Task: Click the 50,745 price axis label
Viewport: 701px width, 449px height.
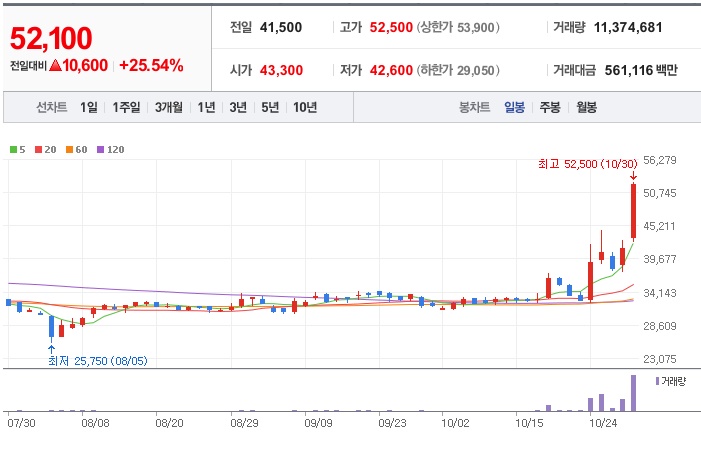Action: (659, 193)
